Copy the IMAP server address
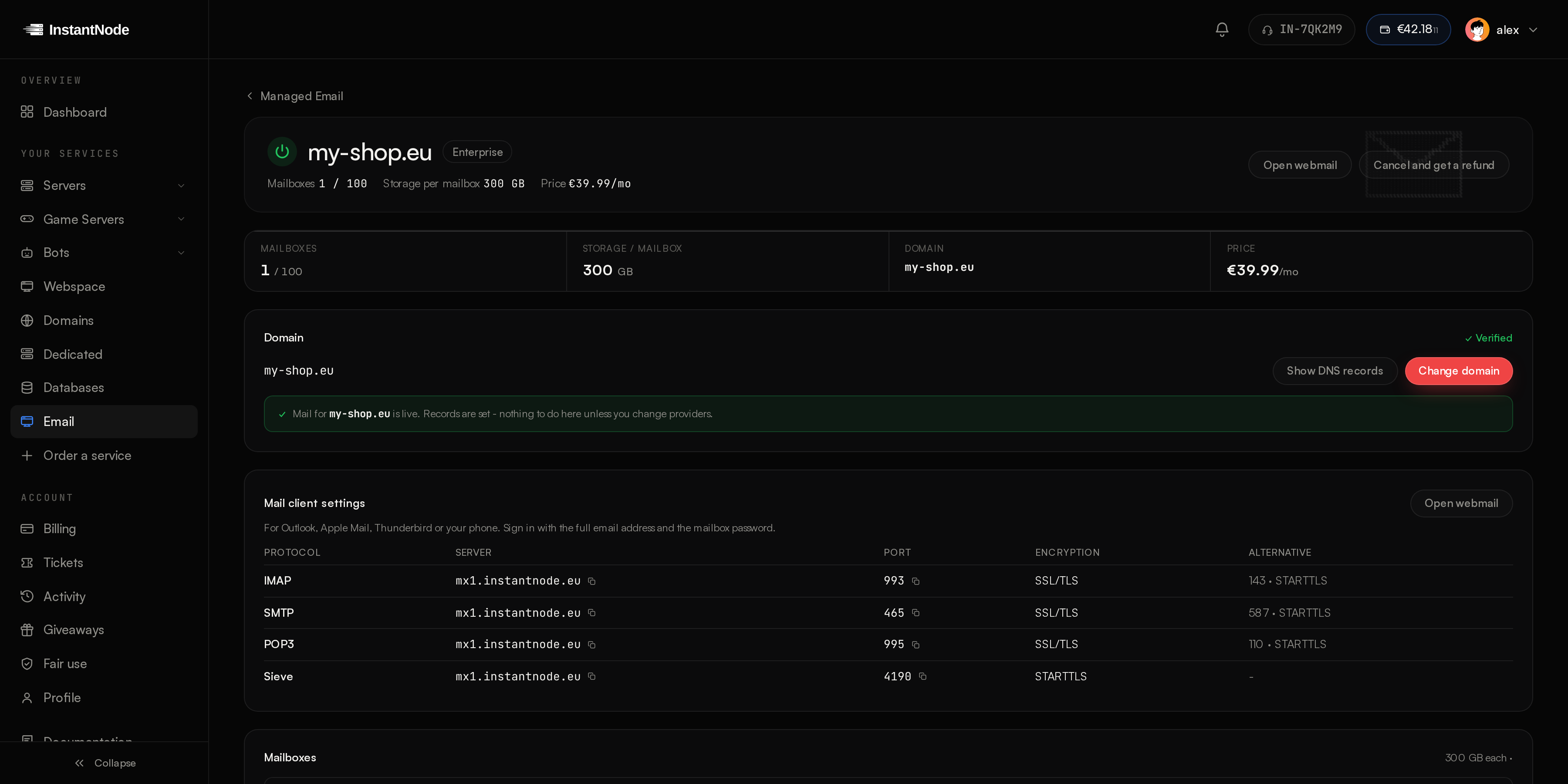The width and height of the screenshot is (1568, 784). tap(591, 581)
